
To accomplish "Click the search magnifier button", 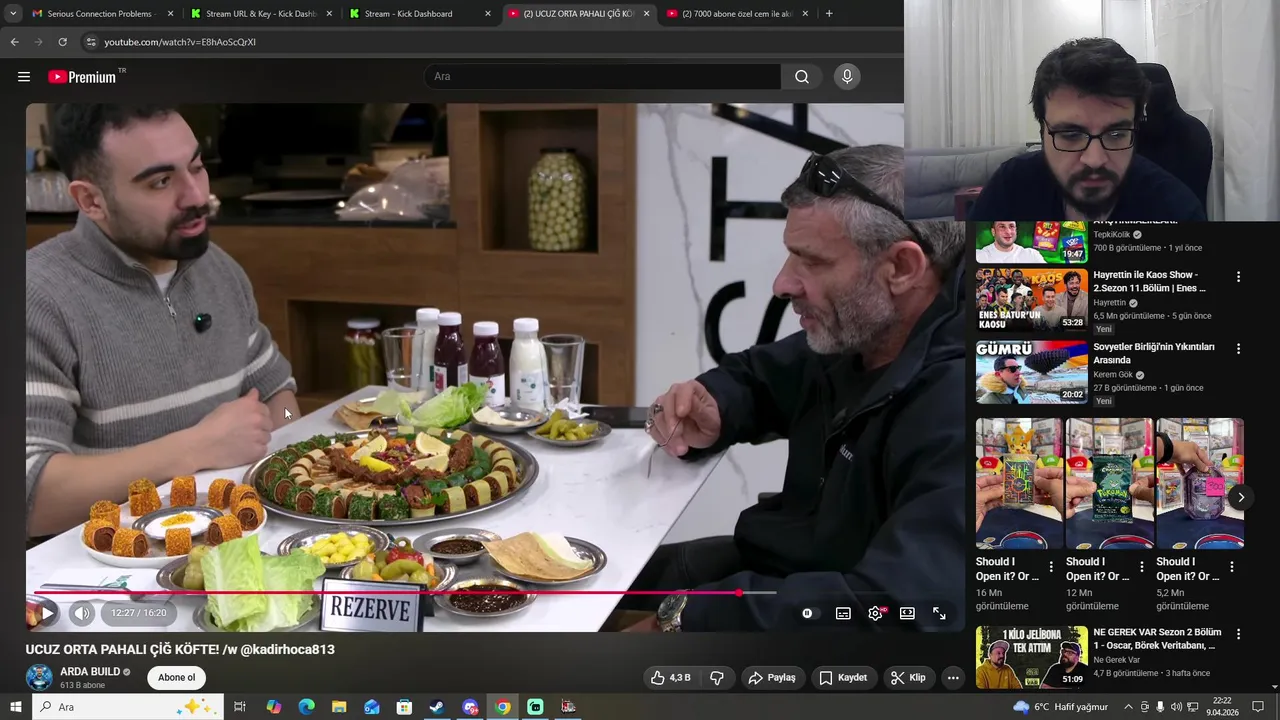I will tap(802, 77).
